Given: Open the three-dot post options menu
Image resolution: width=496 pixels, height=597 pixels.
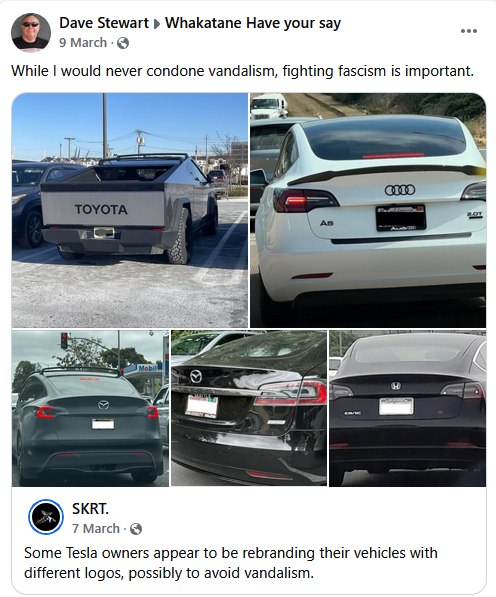Looking at the screenshot, I should 469,31.
